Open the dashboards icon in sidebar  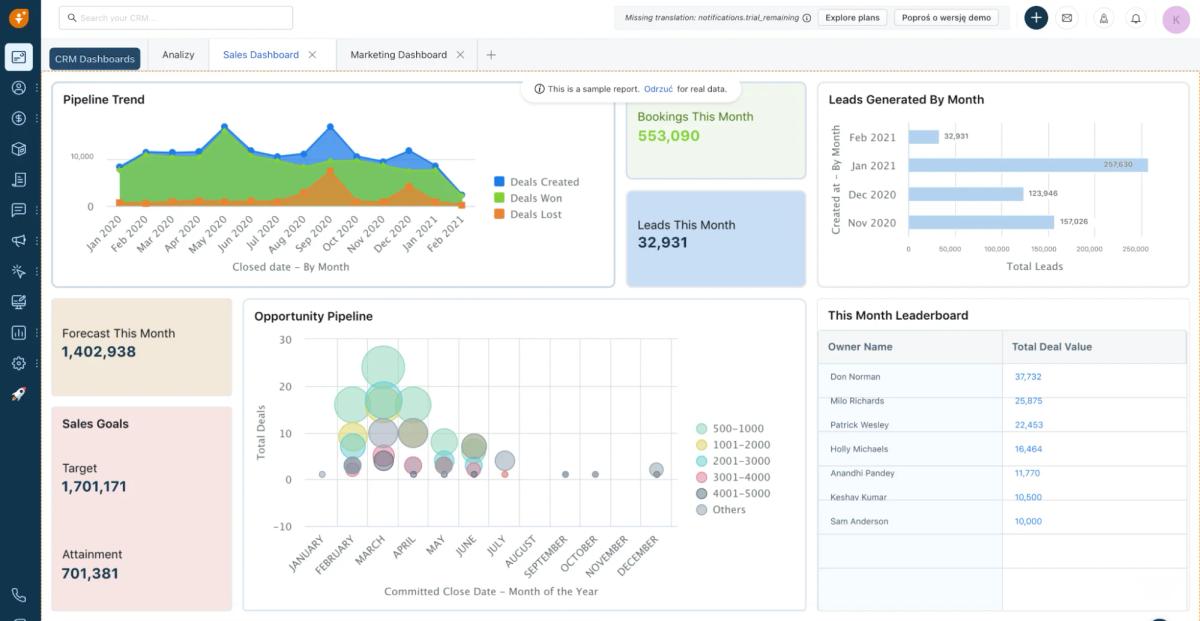[19, 57]
